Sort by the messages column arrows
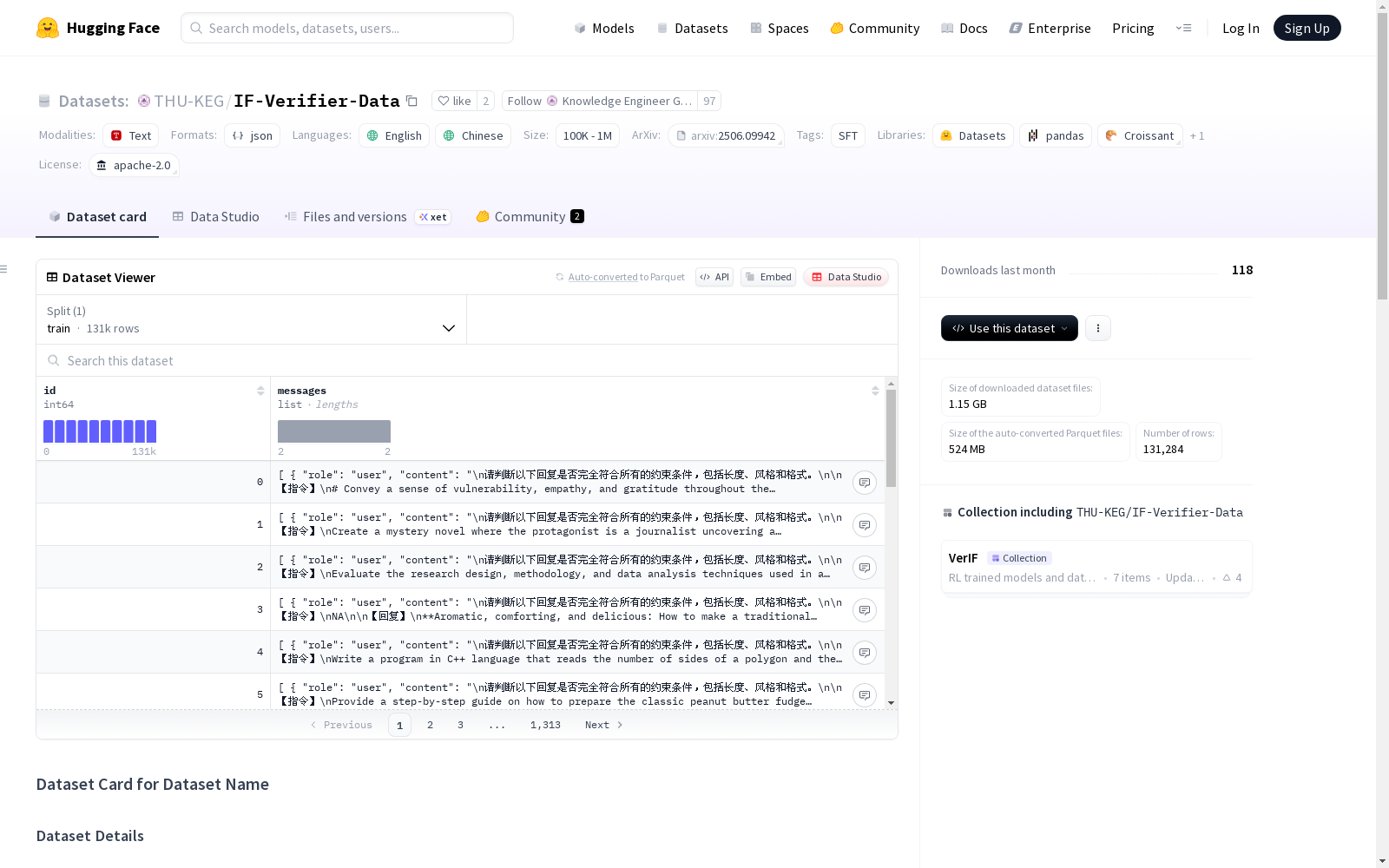 (875, 391)
